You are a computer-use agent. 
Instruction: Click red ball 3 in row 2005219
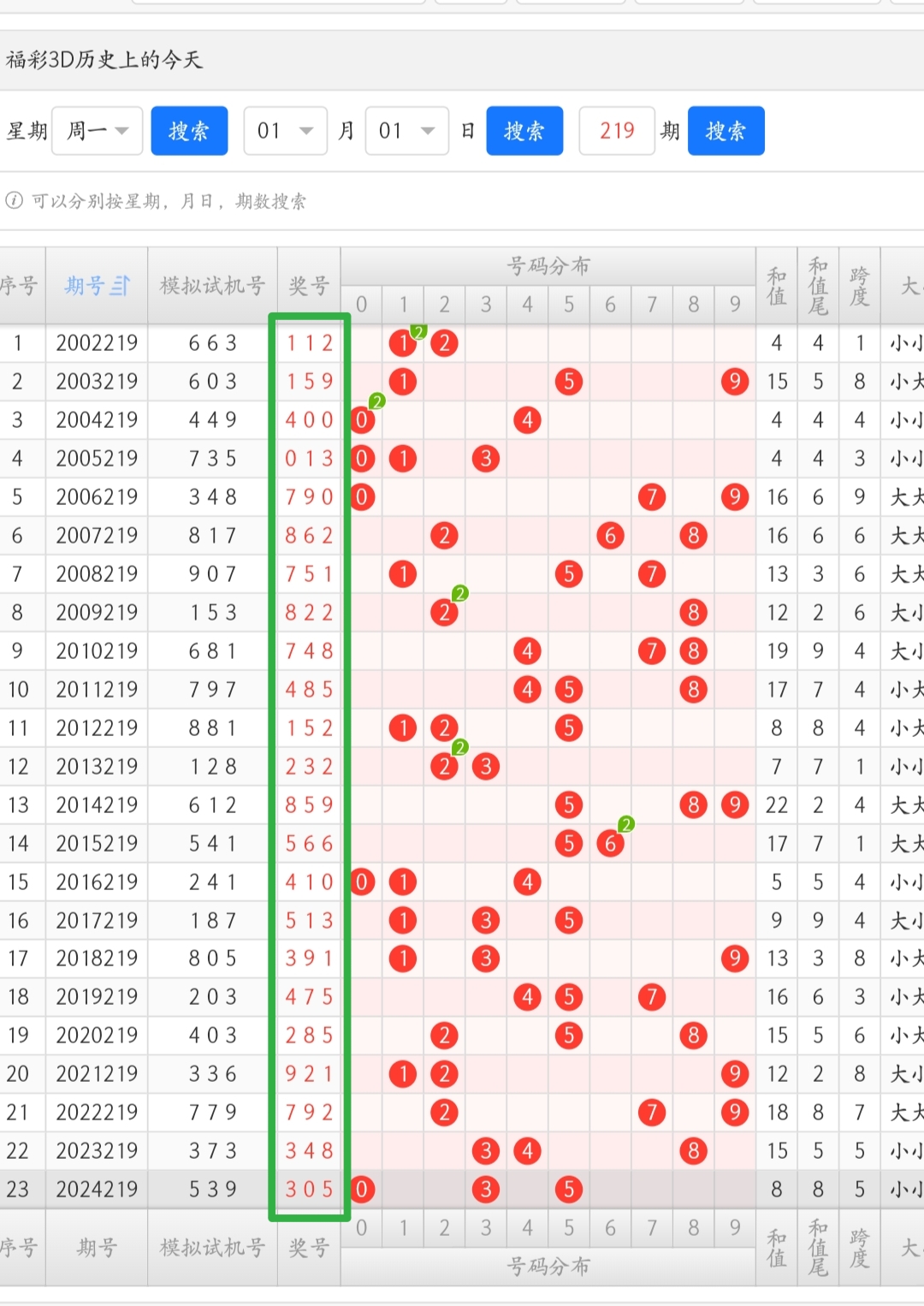pyautogui.click(x=486, y=459)
